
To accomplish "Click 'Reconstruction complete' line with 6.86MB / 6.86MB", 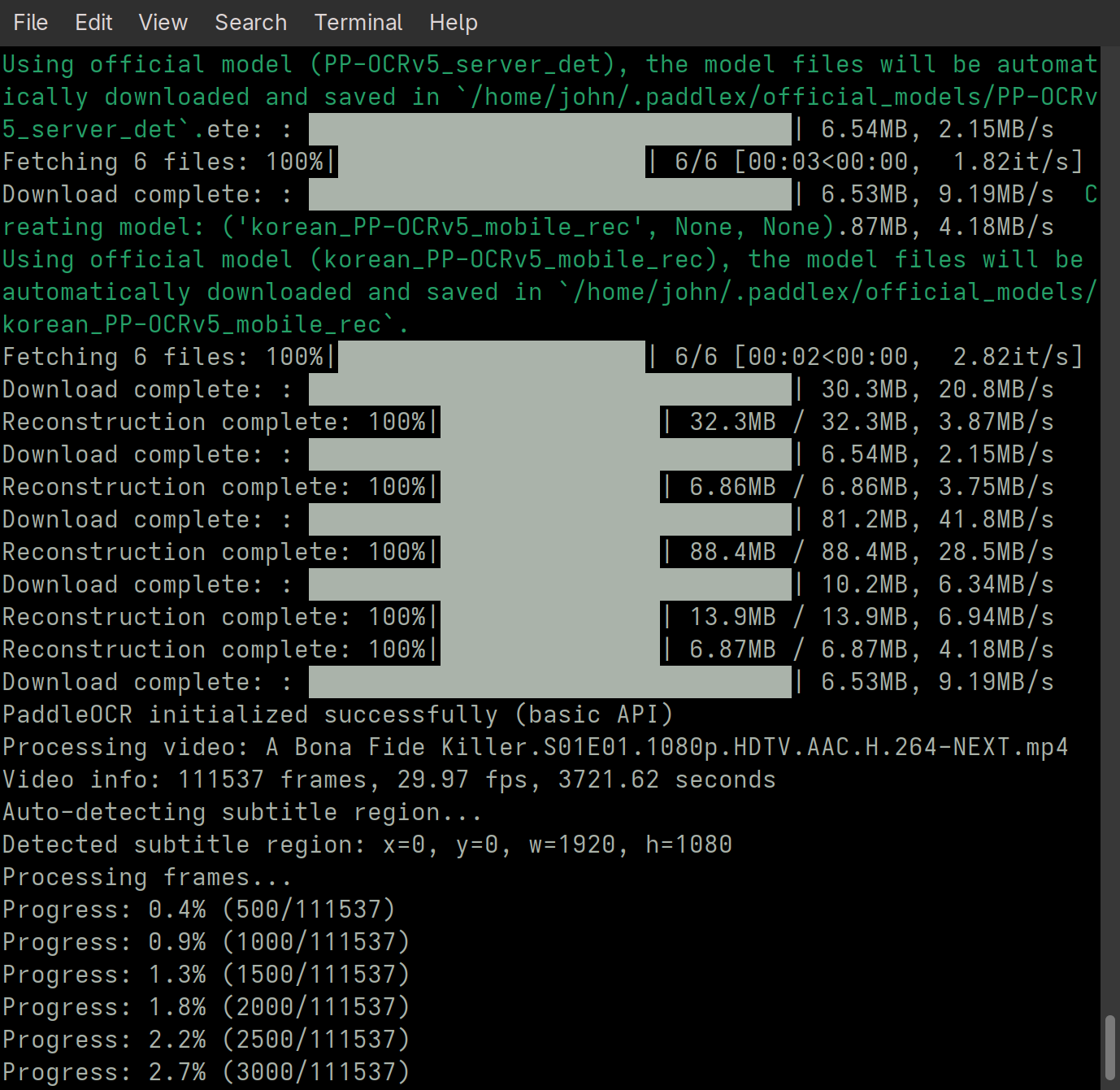I will click(528, 487).
